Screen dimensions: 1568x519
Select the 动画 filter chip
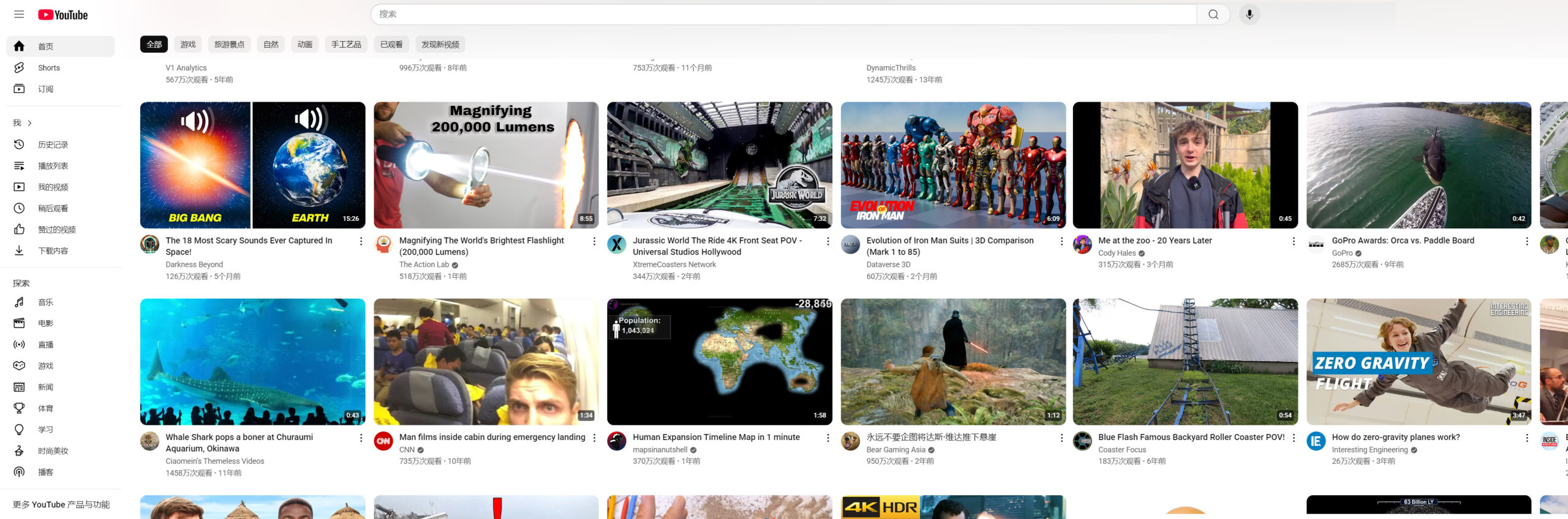pyautogui.click(x=304, y=45)
